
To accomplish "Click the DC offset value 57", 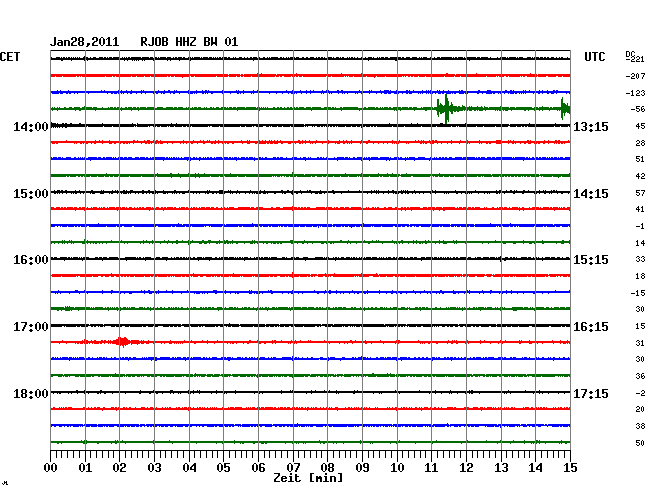I will (640, 193).
